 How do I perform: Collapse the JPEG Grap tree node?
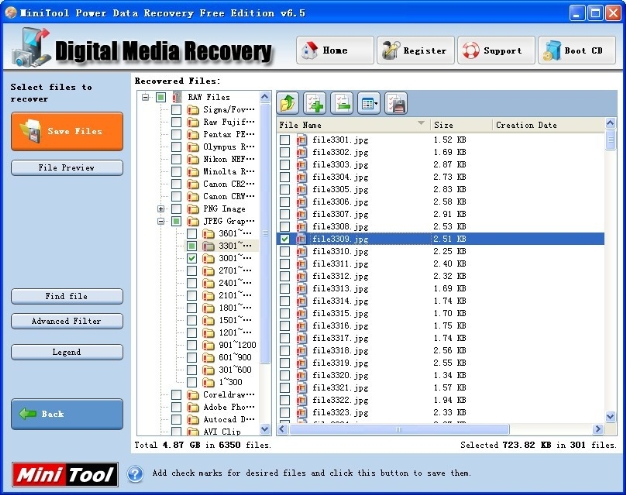tap(161, 221)
